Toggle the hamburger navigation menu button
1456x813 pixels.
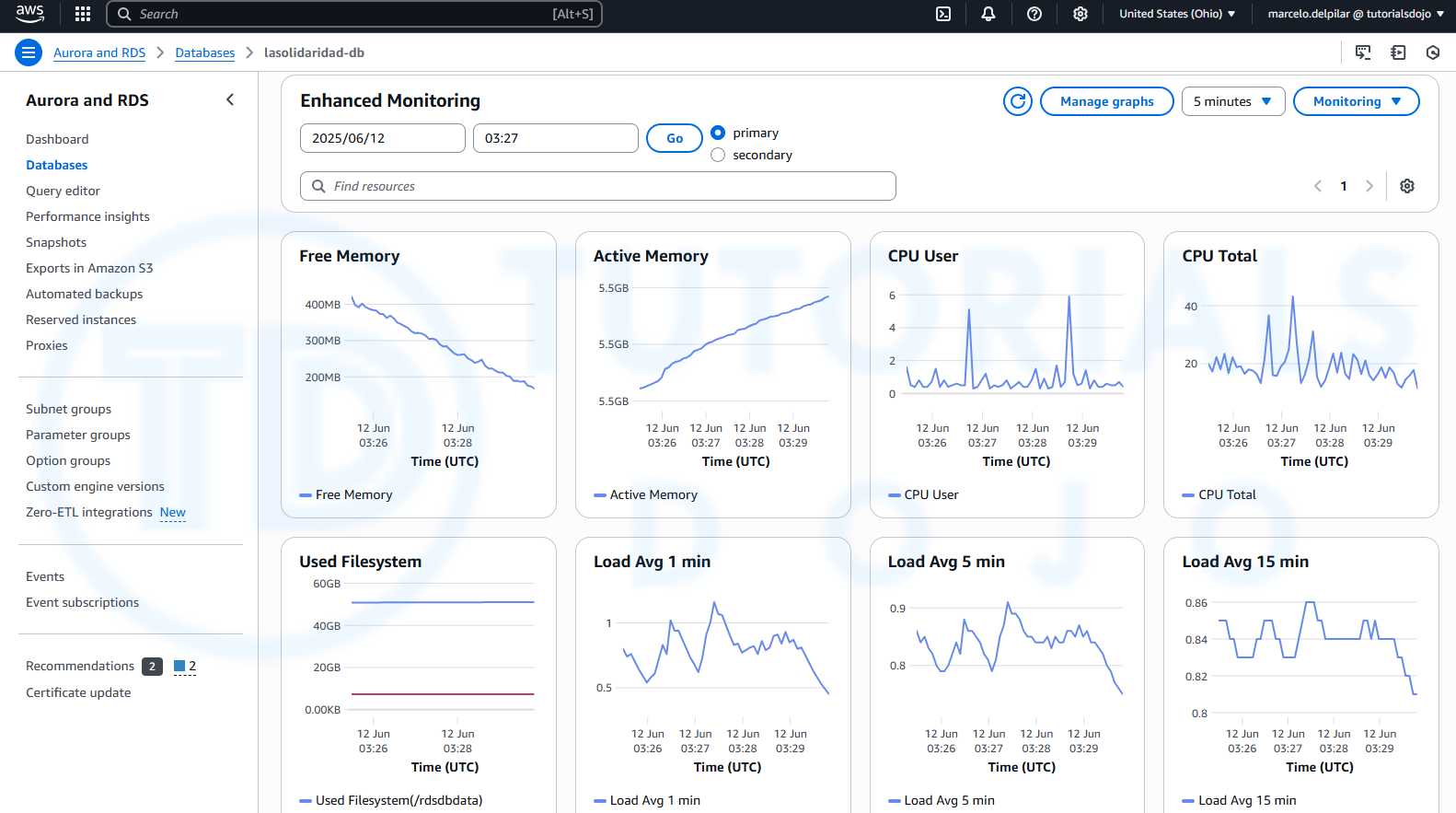coord(29,52)
